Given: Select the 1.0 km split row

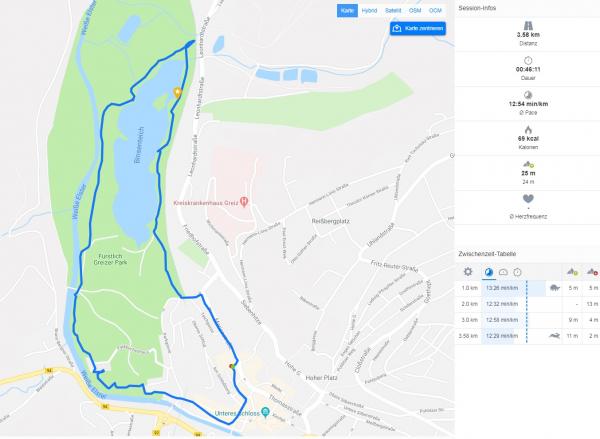Looking at the screenshot, I should [527, 288].
